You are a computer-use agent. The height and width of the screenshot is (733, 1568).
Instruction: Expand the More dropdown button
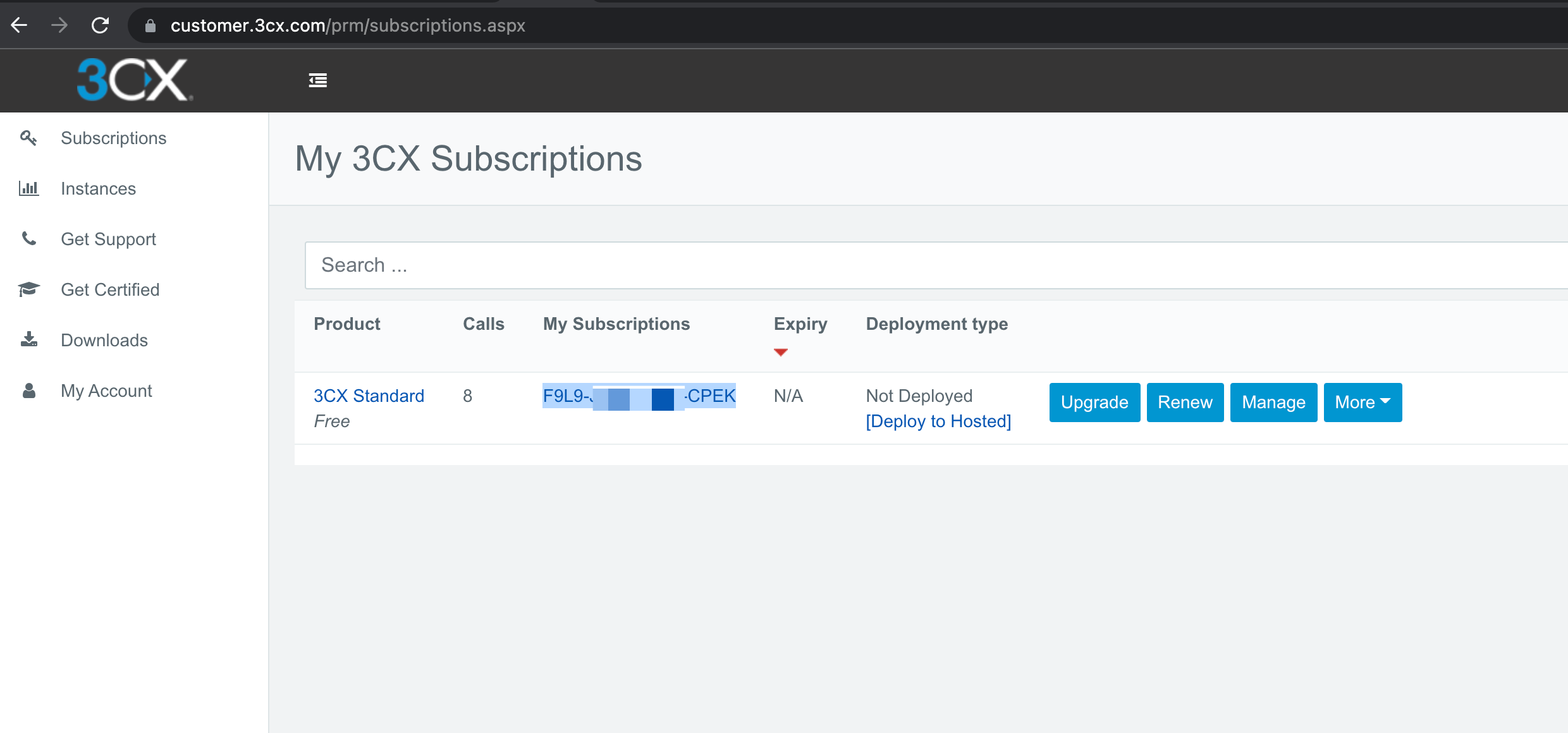(x=1363, y=402)
